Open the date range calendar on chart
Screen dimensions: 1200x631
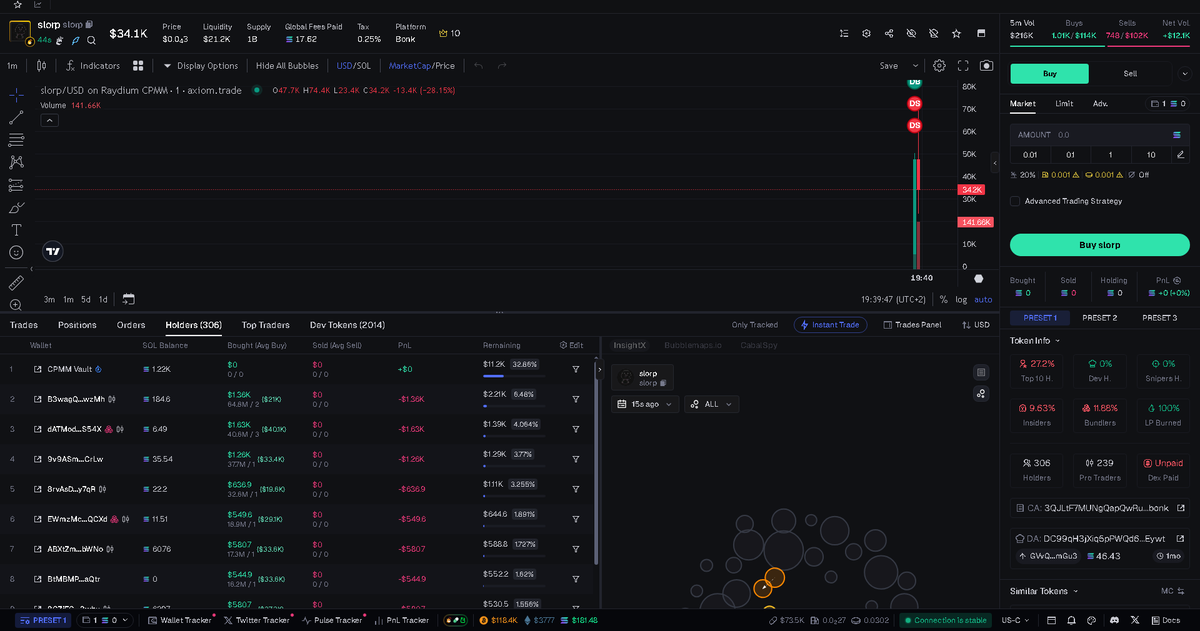tap(129, 299)
